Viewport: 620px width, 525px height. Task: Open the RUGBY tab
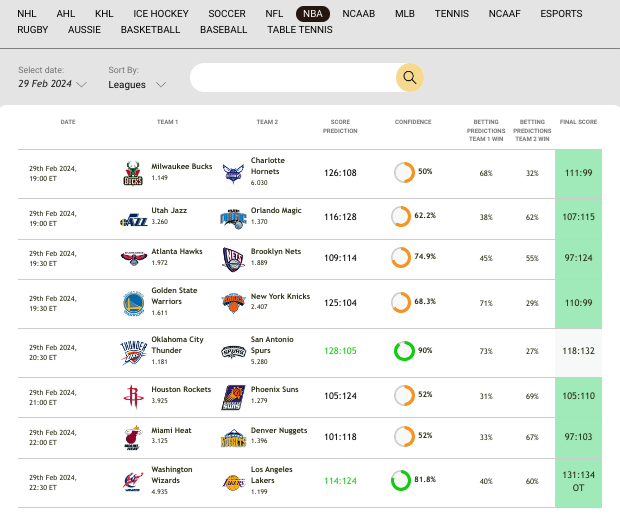pyautogui.click(x=32, y=30)
